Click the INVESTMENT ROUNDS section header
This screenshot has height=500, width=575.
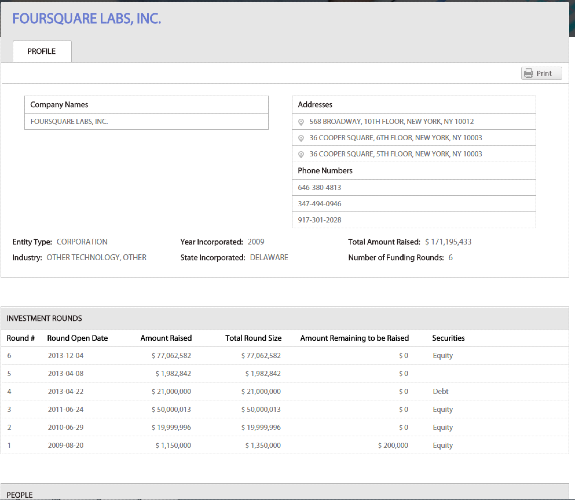click(44, 318)
